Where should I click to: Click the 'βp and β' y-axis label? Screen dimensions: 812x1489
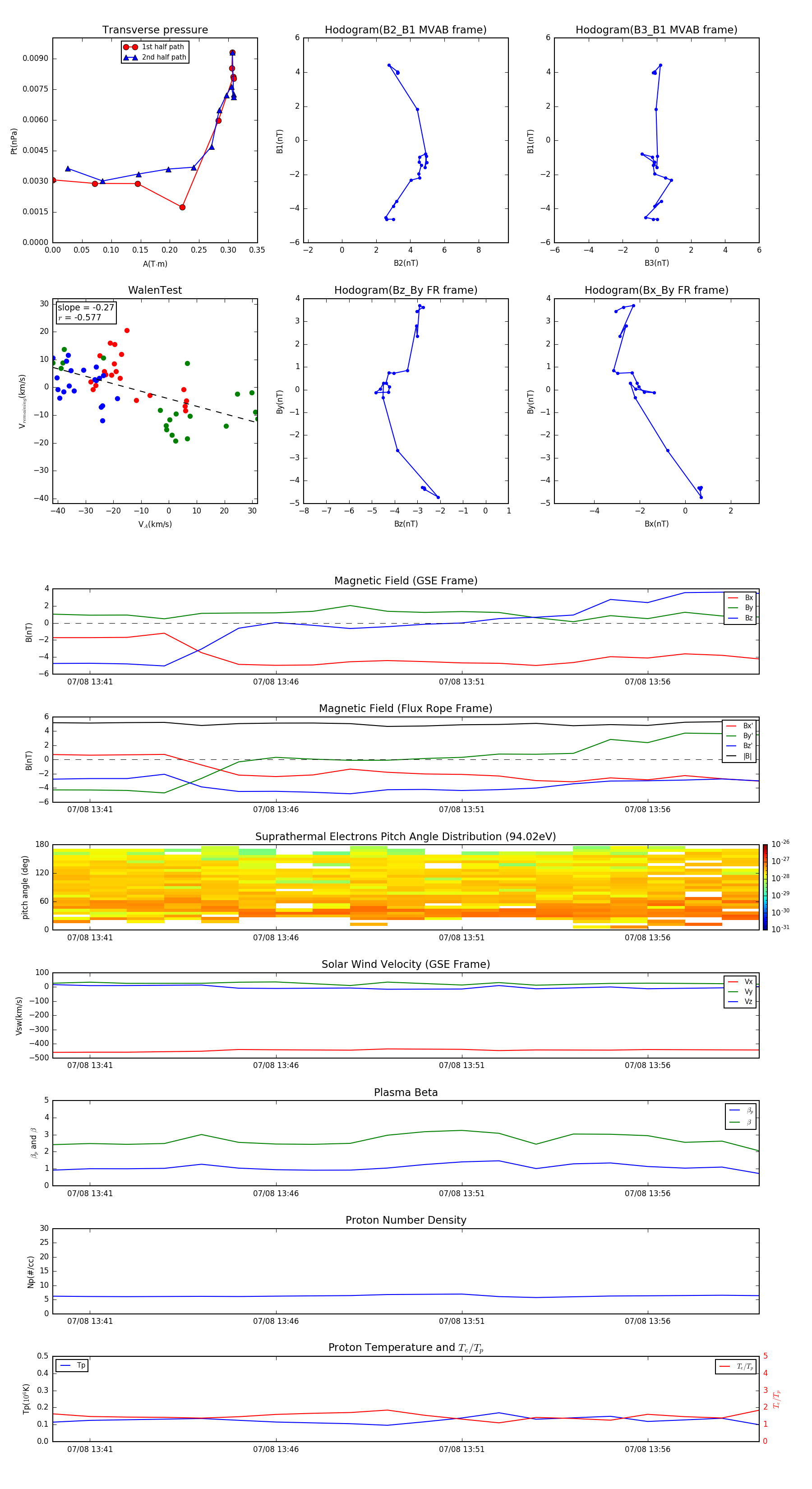coord(33,1143)
